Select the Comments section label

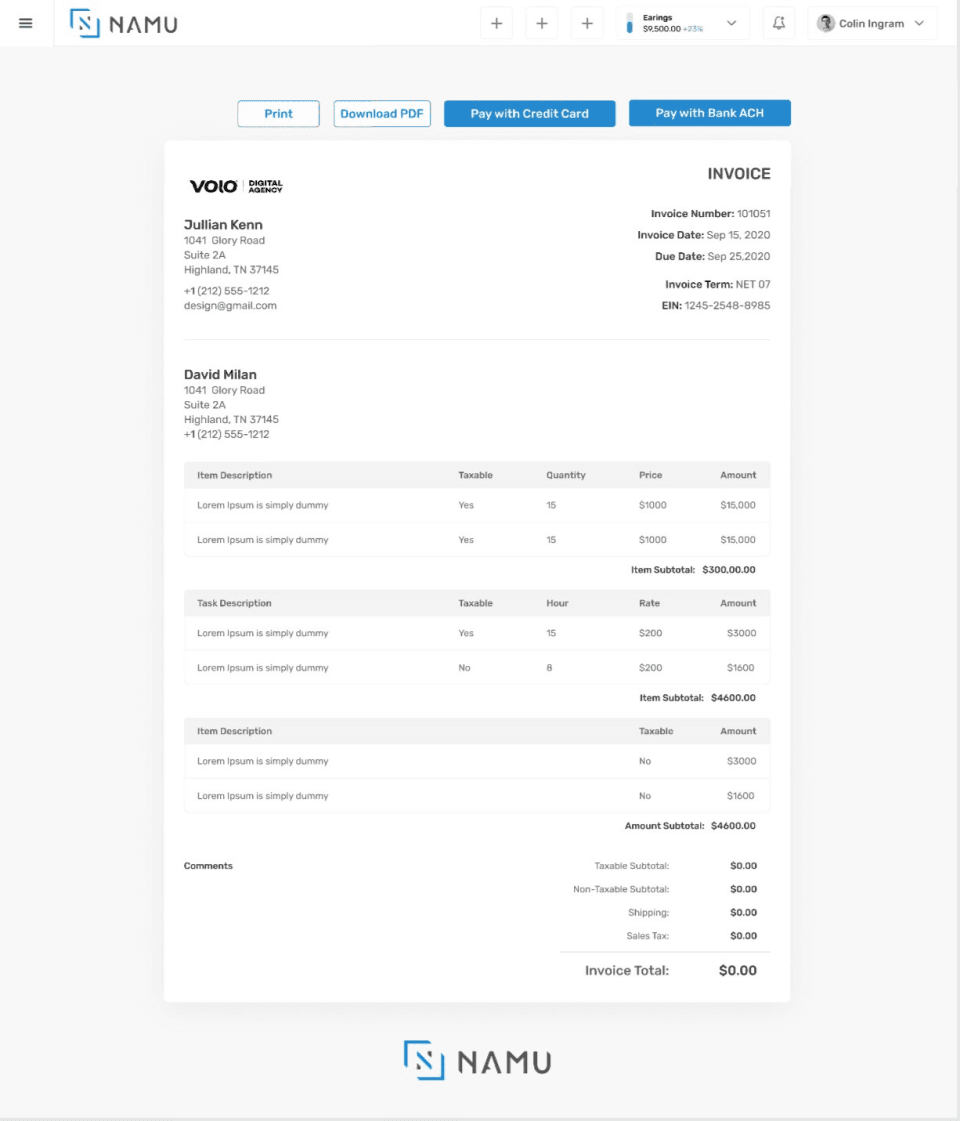[208, 866]
